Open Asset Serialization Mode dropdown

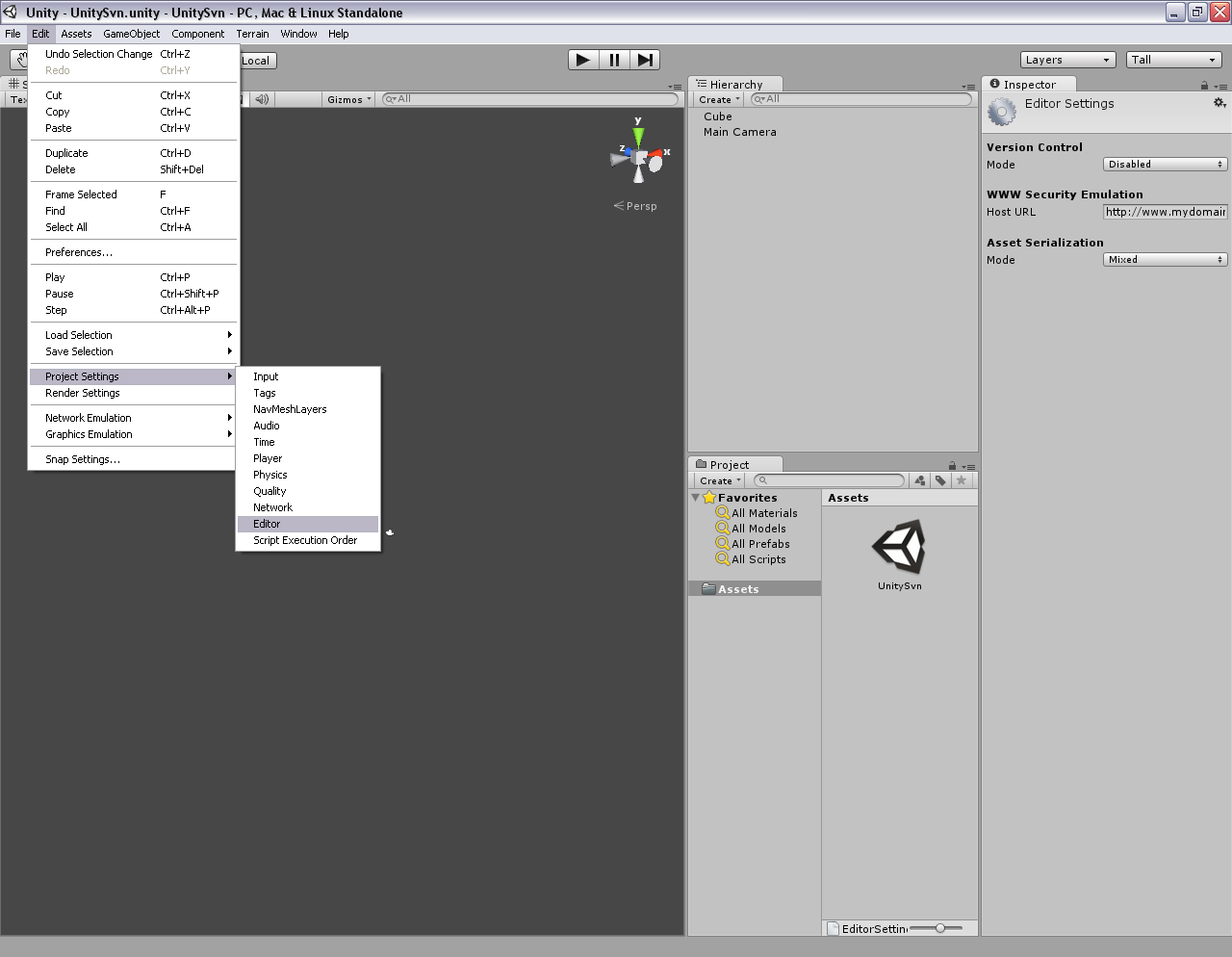(x=1165, y=260)
